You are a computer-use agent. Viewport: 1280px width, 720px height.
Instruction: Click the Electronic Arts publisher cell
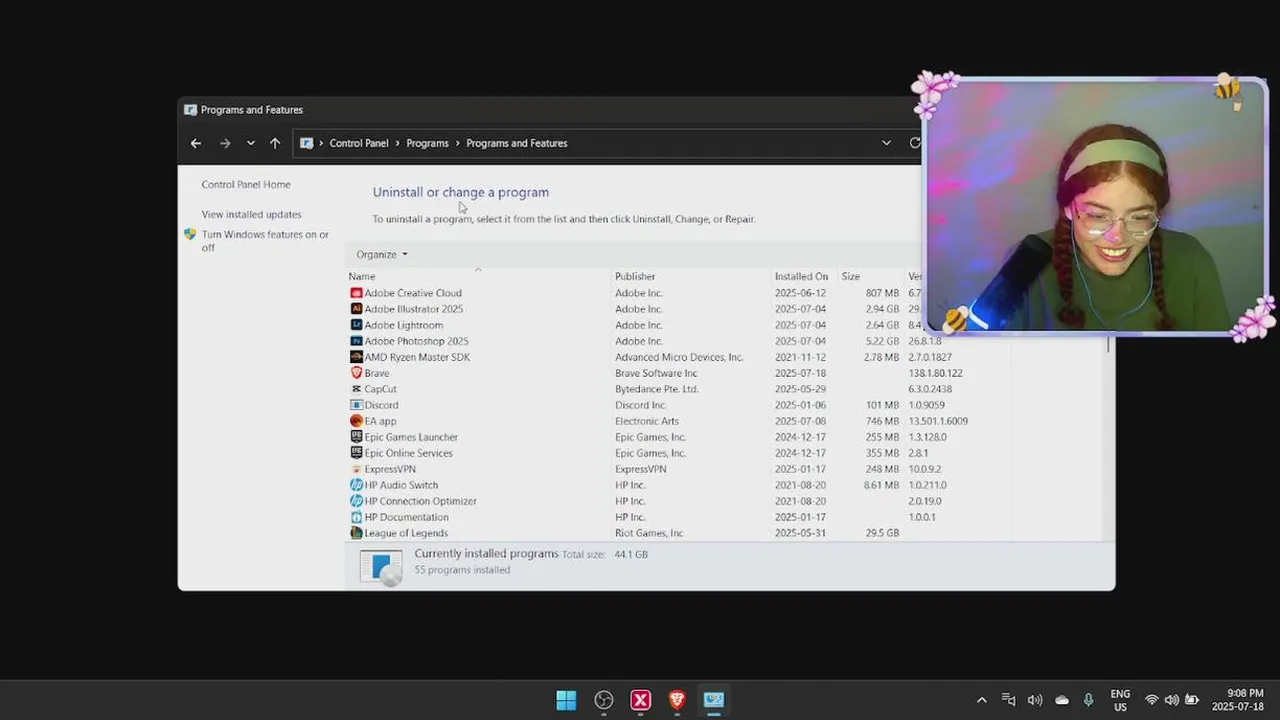[x=647, y=421]
